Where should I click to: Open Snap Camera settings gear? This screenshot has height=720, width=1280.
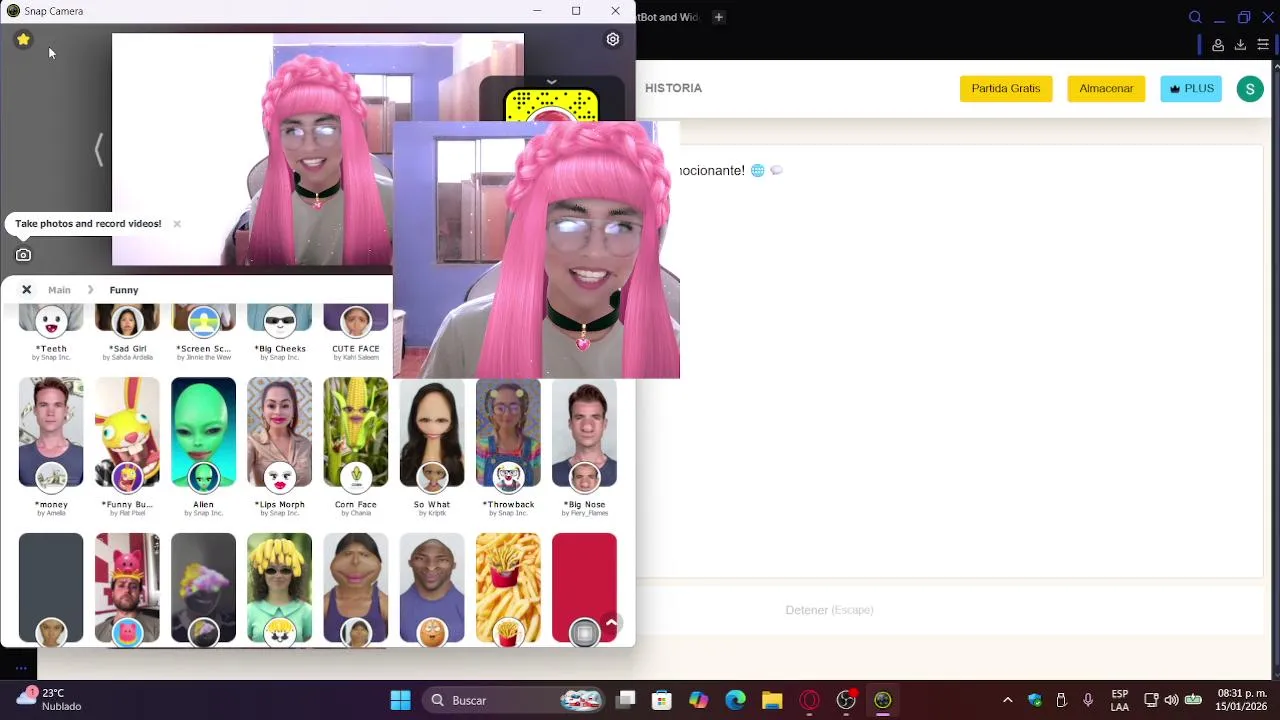coord(613,39)
